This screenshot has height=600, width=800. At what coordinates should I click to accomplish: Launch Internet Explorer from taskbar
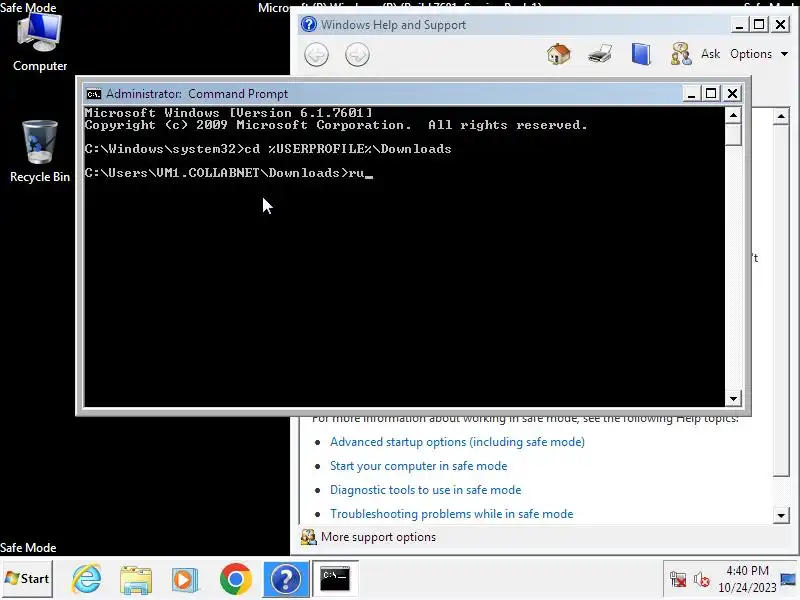click(x=87, y=579)
